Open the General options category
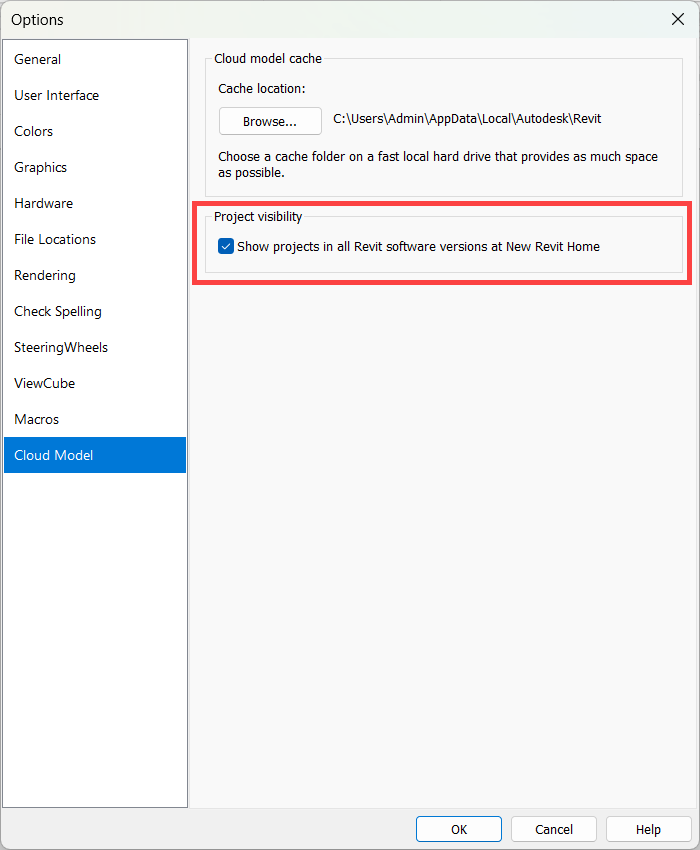The image size is (700, 850). 95,59
